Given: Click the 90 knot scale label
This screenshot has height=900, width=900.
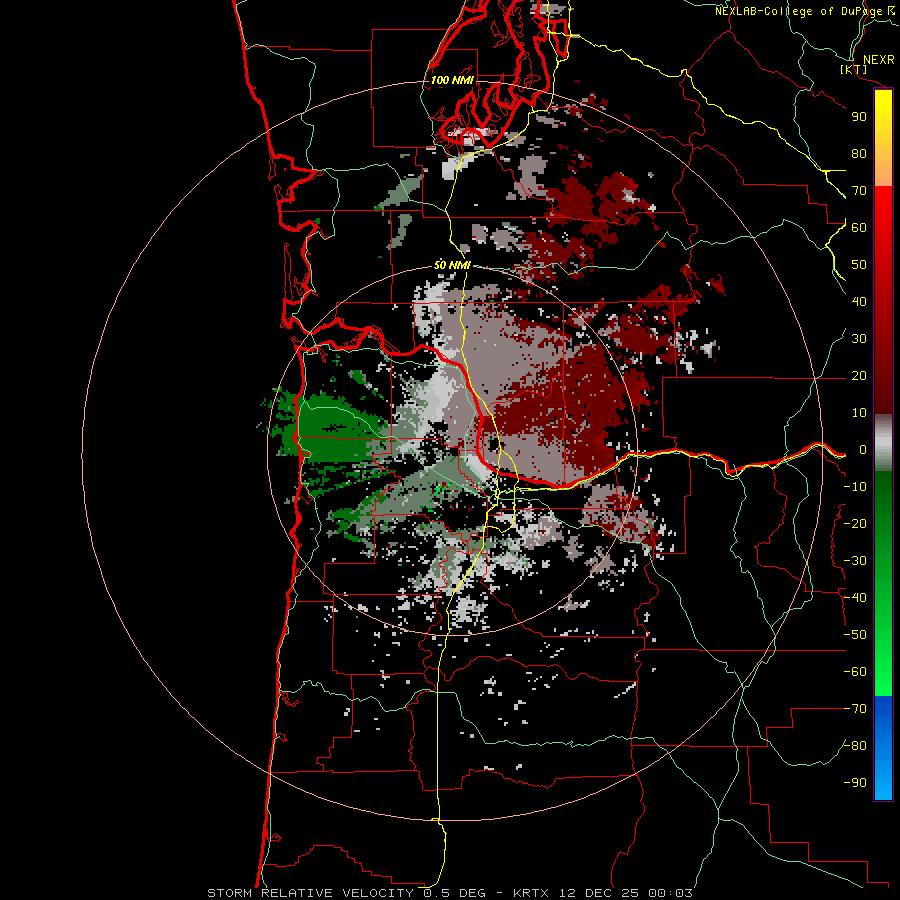Looking at the screenshot, I should (859, 117).
